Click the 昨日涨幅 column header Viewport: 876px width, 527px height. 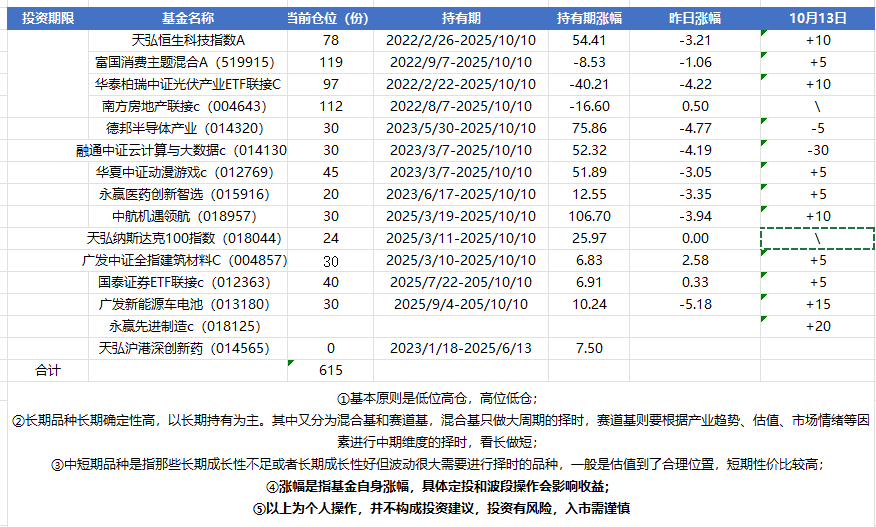(695, 18)
